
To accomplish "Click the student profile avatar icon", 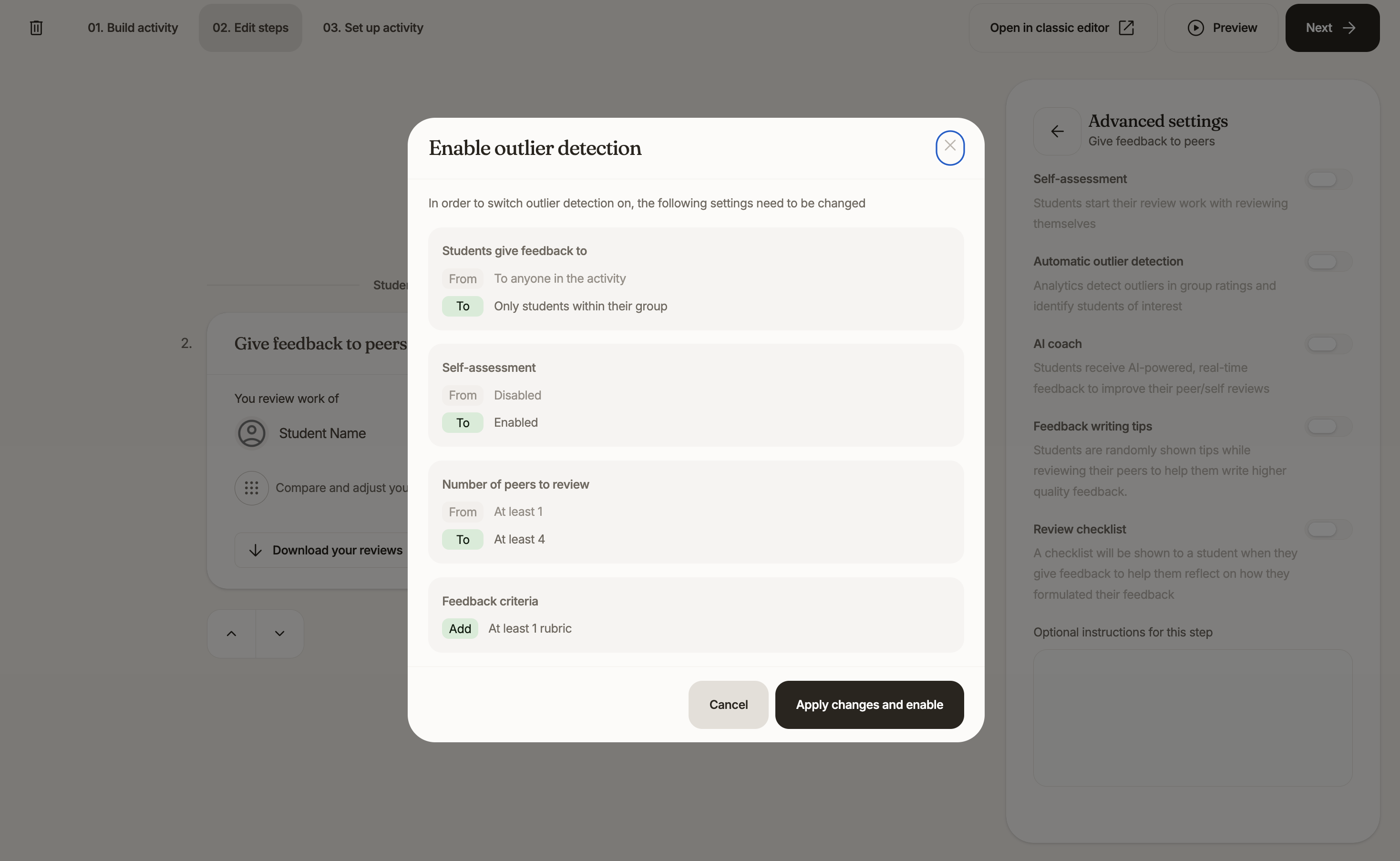I will pos(251,433).
